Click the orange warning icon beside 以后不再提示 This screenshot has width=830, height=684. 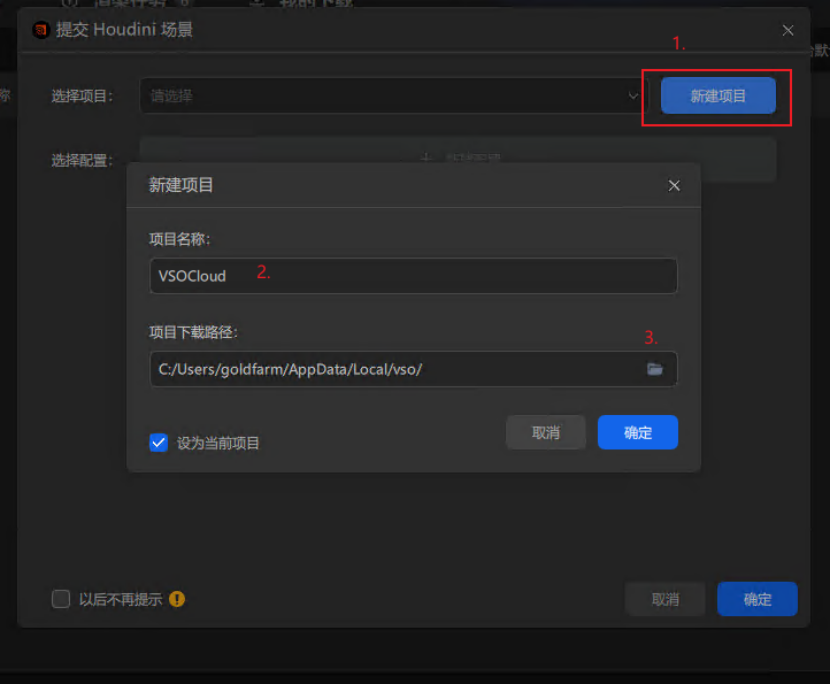177,599
